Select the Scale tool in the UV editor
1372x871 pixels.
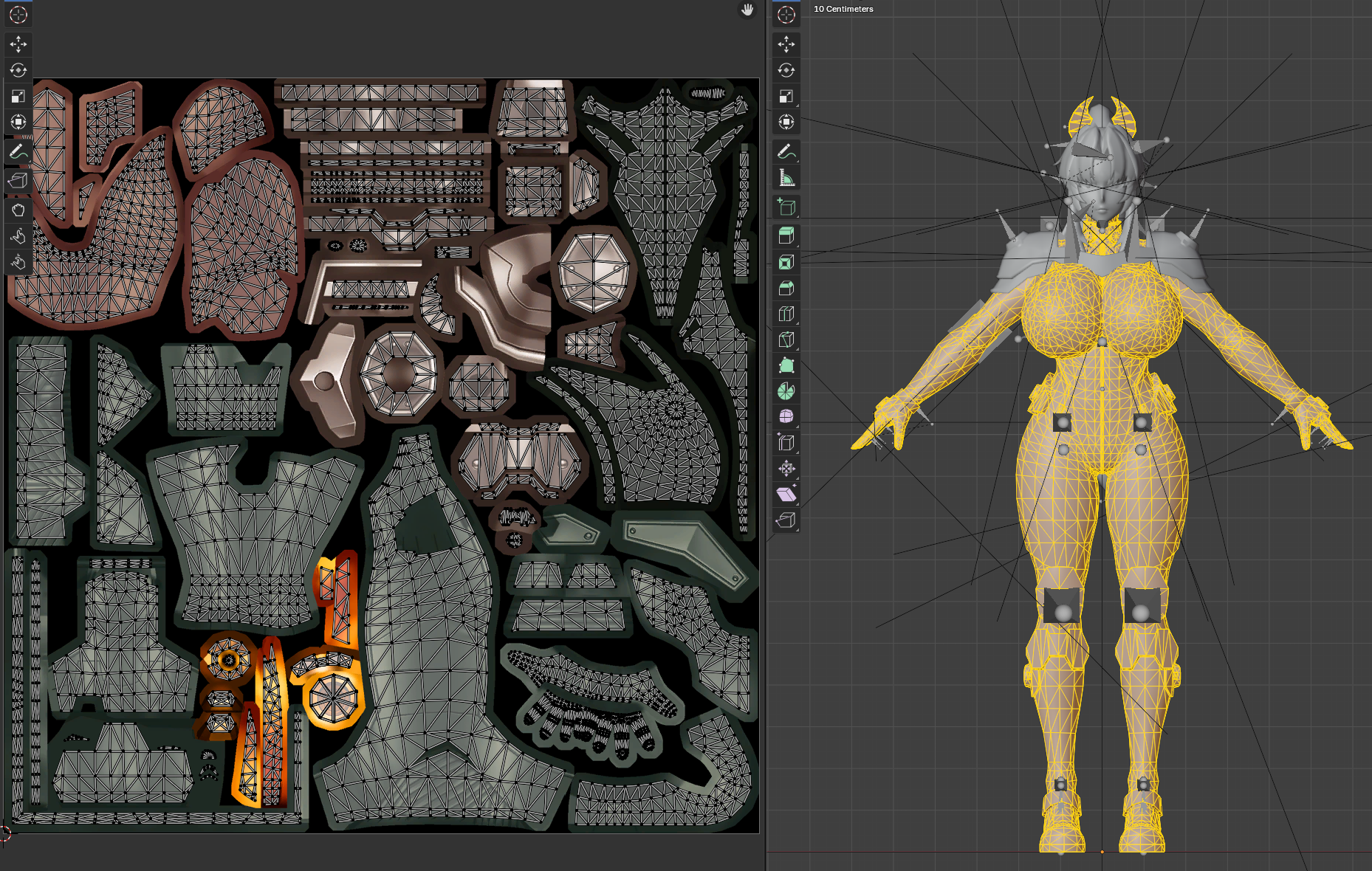18,96
